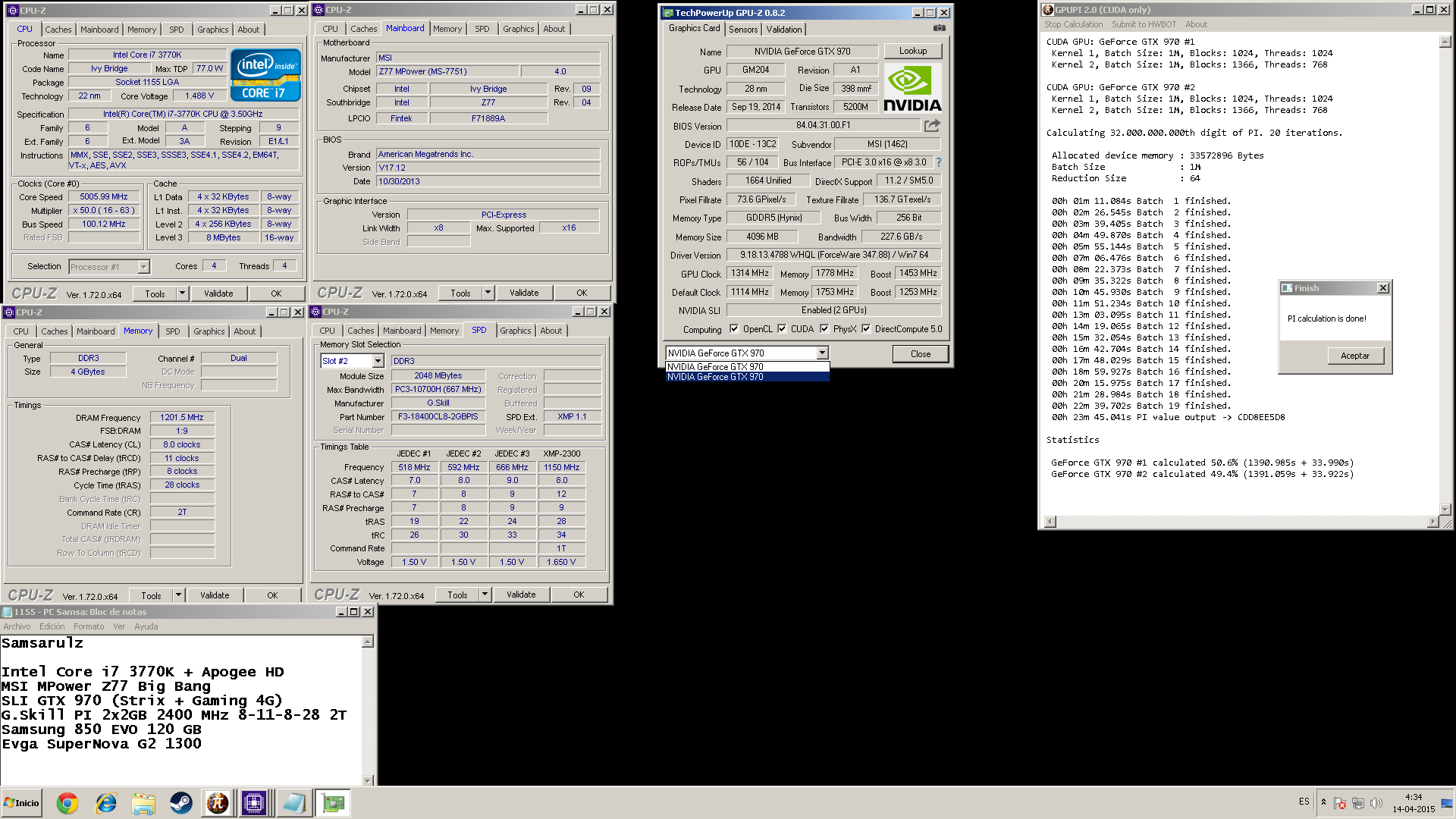Open the GPU selection dropdown in GPU-Z
The width and height of the screenshot is (1456, 819).
pos(822,353)
